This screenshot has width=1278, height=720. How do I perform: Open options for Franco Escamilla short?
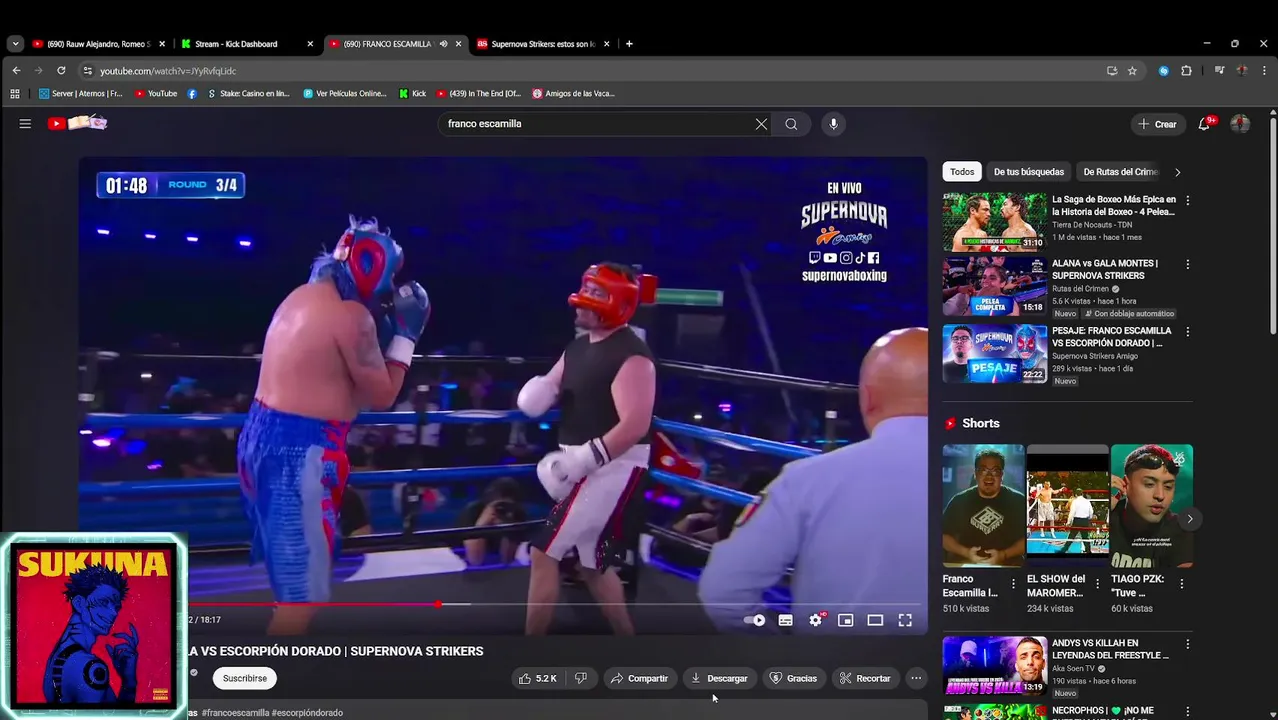coord(1013,584)
